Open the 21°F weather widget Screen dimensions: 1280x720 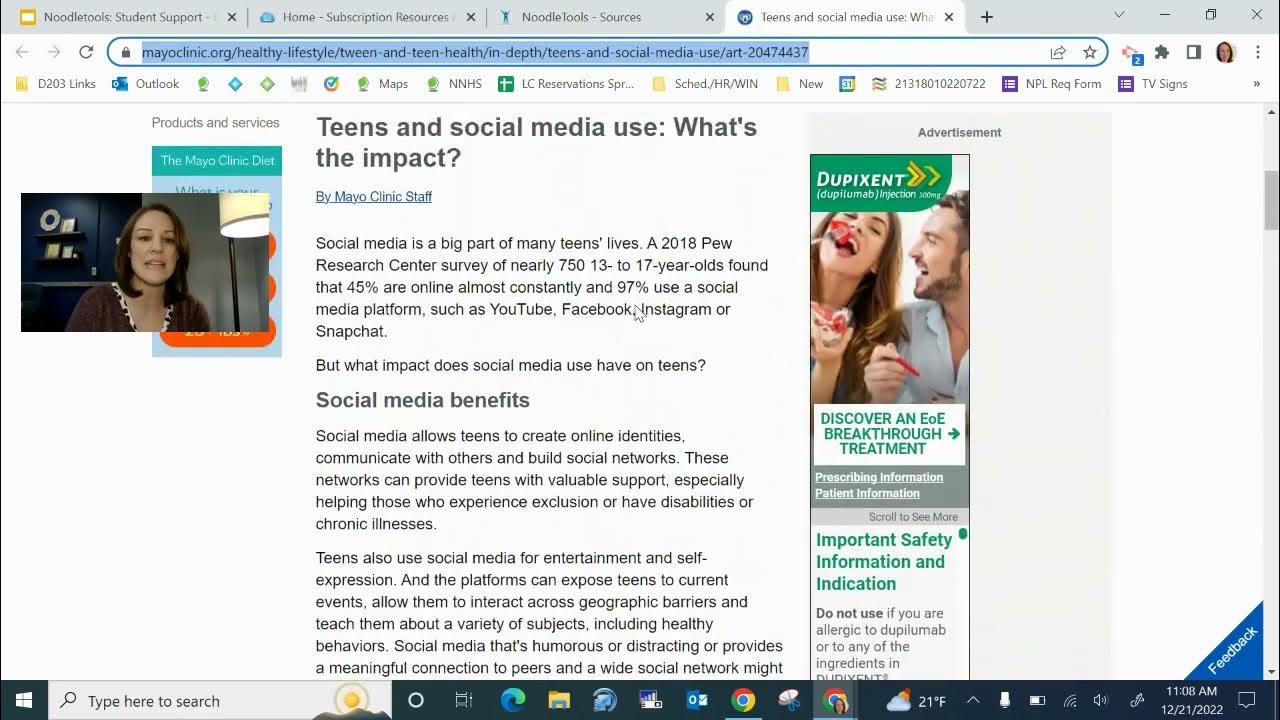click(915, 700)
